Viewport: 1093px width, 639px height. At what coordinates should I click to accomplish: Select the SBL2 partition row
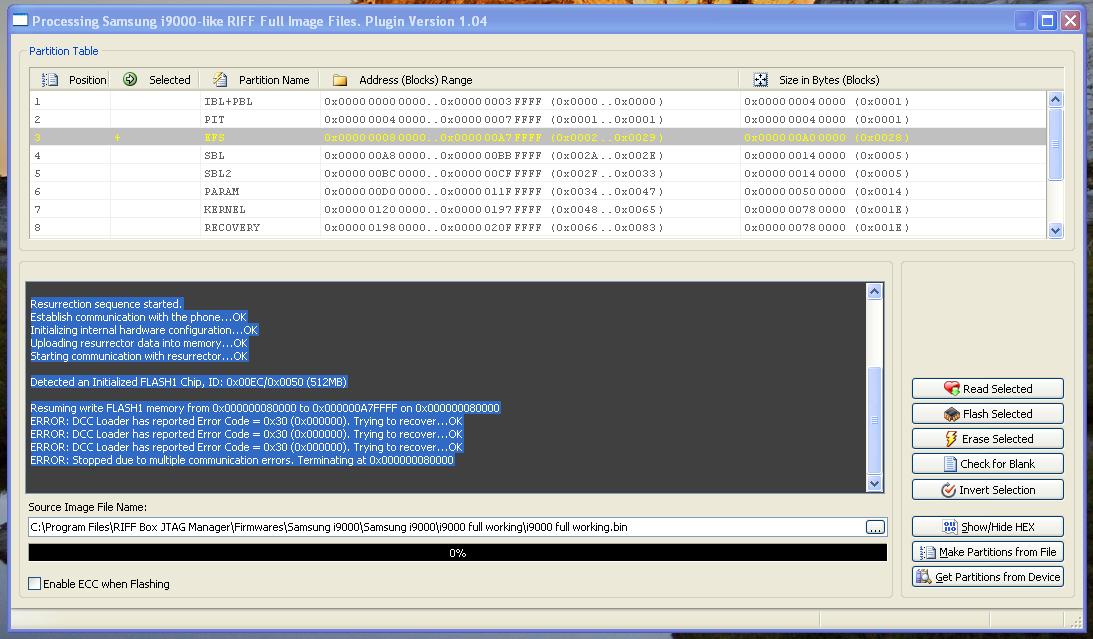[x=537, y=174]
